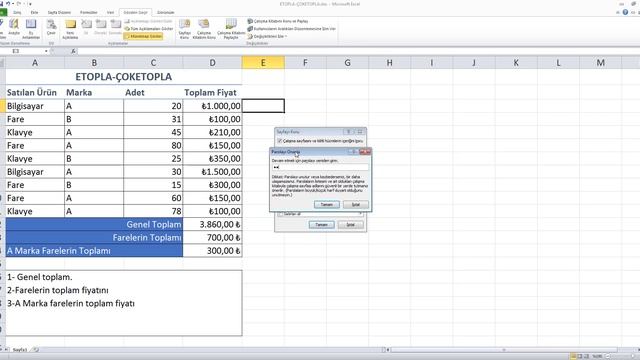Select column A header

(35, 62)
